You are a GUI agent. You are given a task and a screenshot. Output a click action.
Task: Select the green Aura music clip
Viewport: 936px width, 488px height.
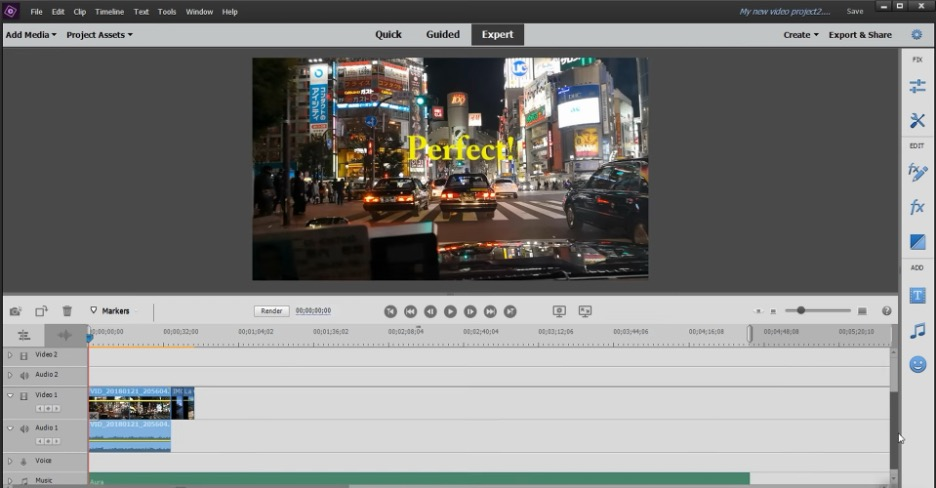coord(419,478)
